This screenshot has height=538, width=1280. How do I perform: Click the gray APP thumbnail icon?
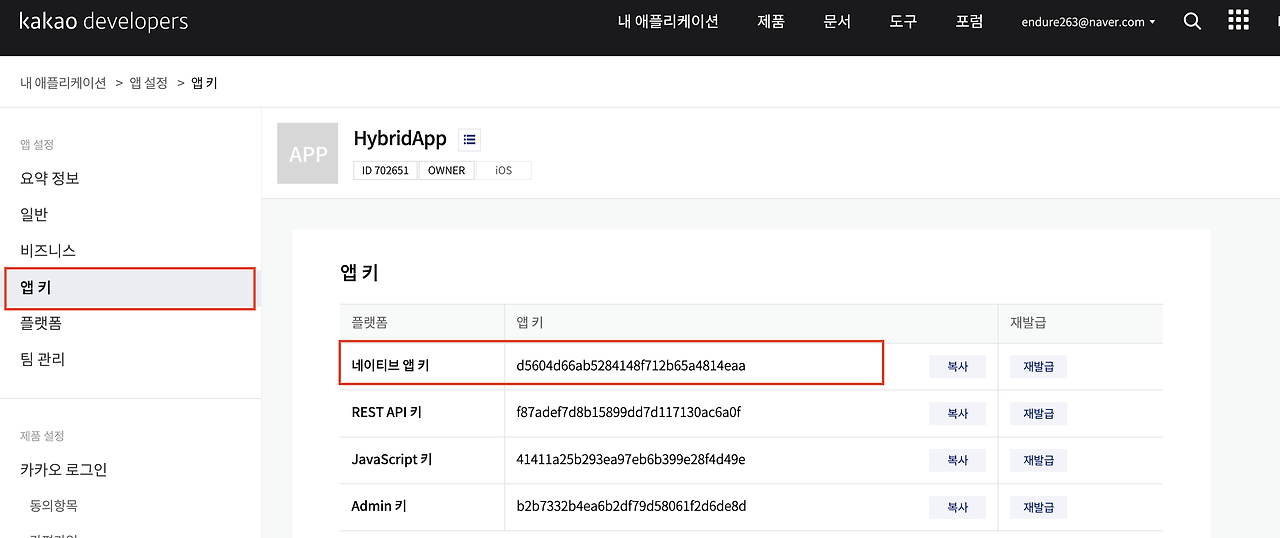pos(308,154)
